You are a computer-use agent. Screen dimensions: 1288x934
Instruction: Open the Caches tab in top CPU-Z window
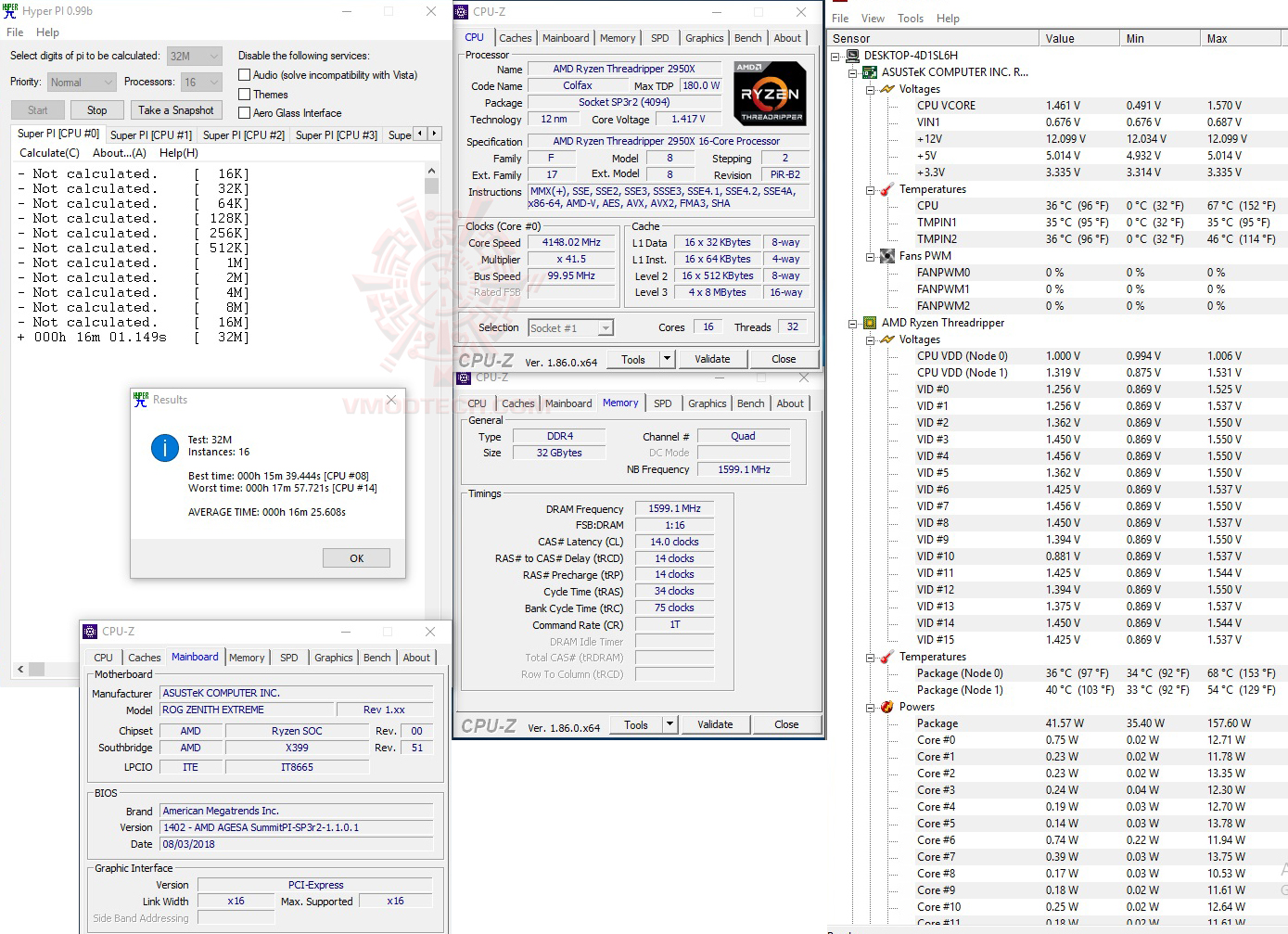pos(516,38)
